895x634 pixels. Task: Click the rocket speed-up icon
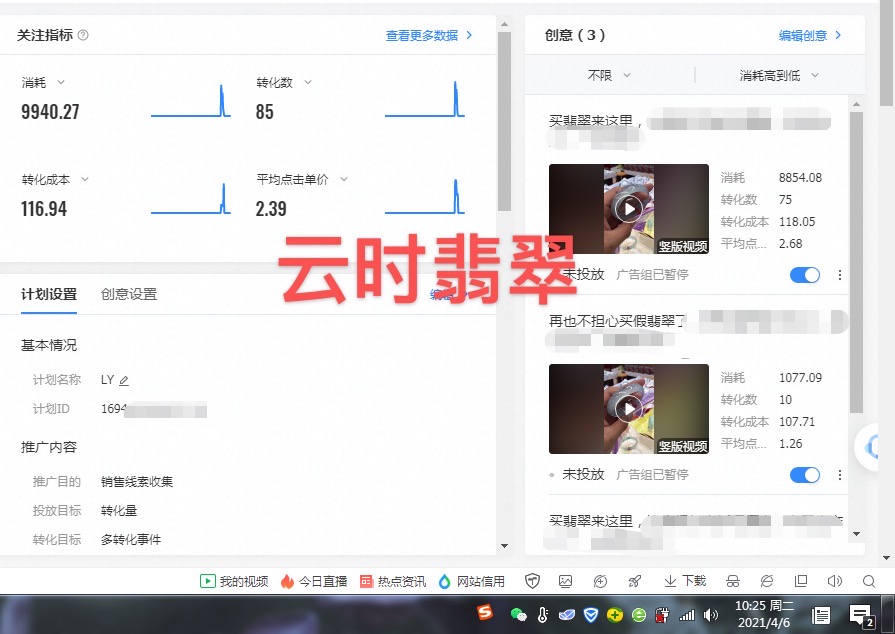coord(635,581)
